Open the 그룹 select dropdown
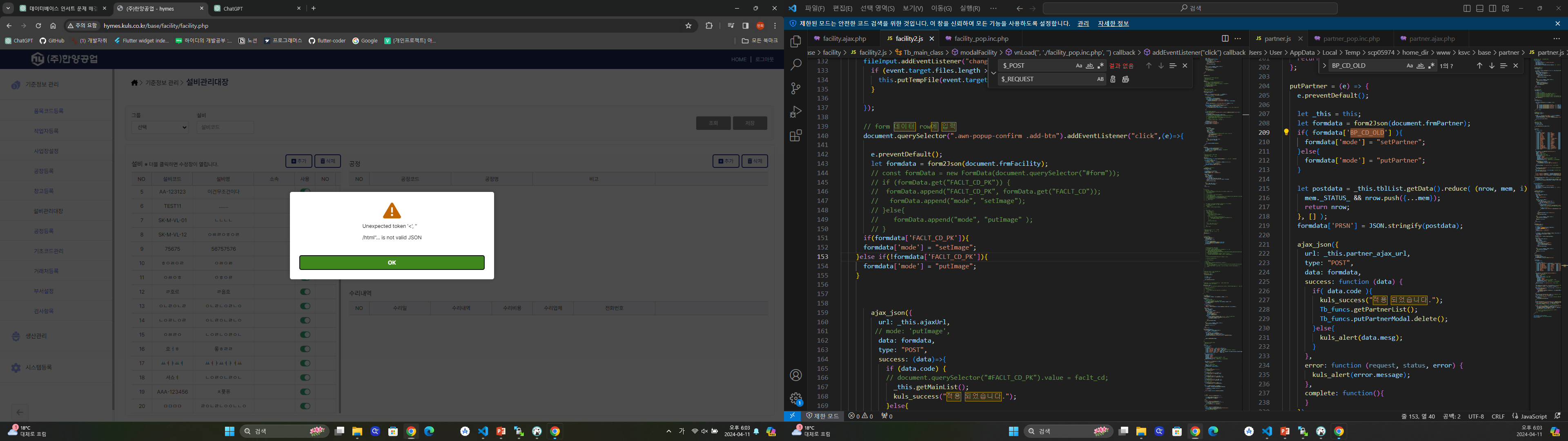The width and height of the screenshot is (1568, 441). tap(160, 127)
